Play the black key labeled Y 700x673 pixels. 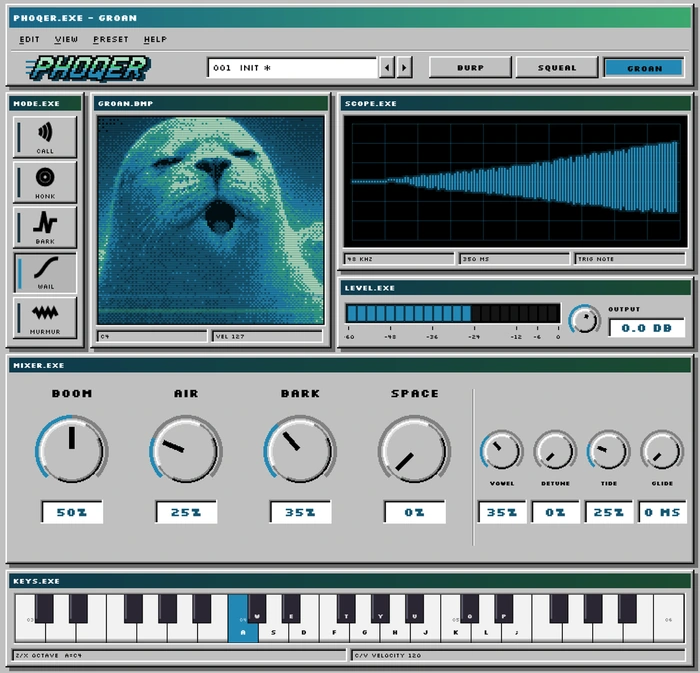point(380,609)
